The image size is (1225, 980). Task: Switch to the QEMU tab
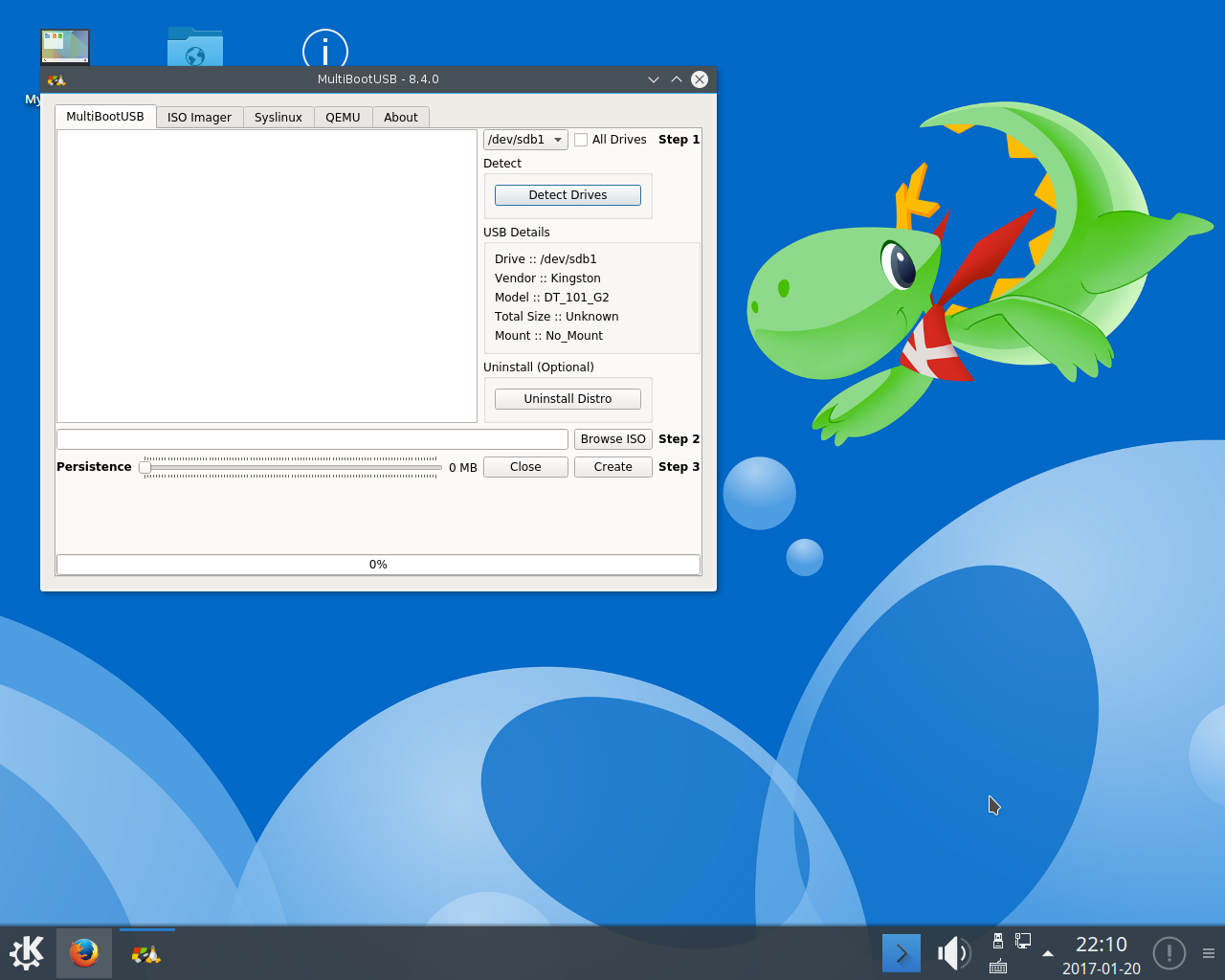343,117
